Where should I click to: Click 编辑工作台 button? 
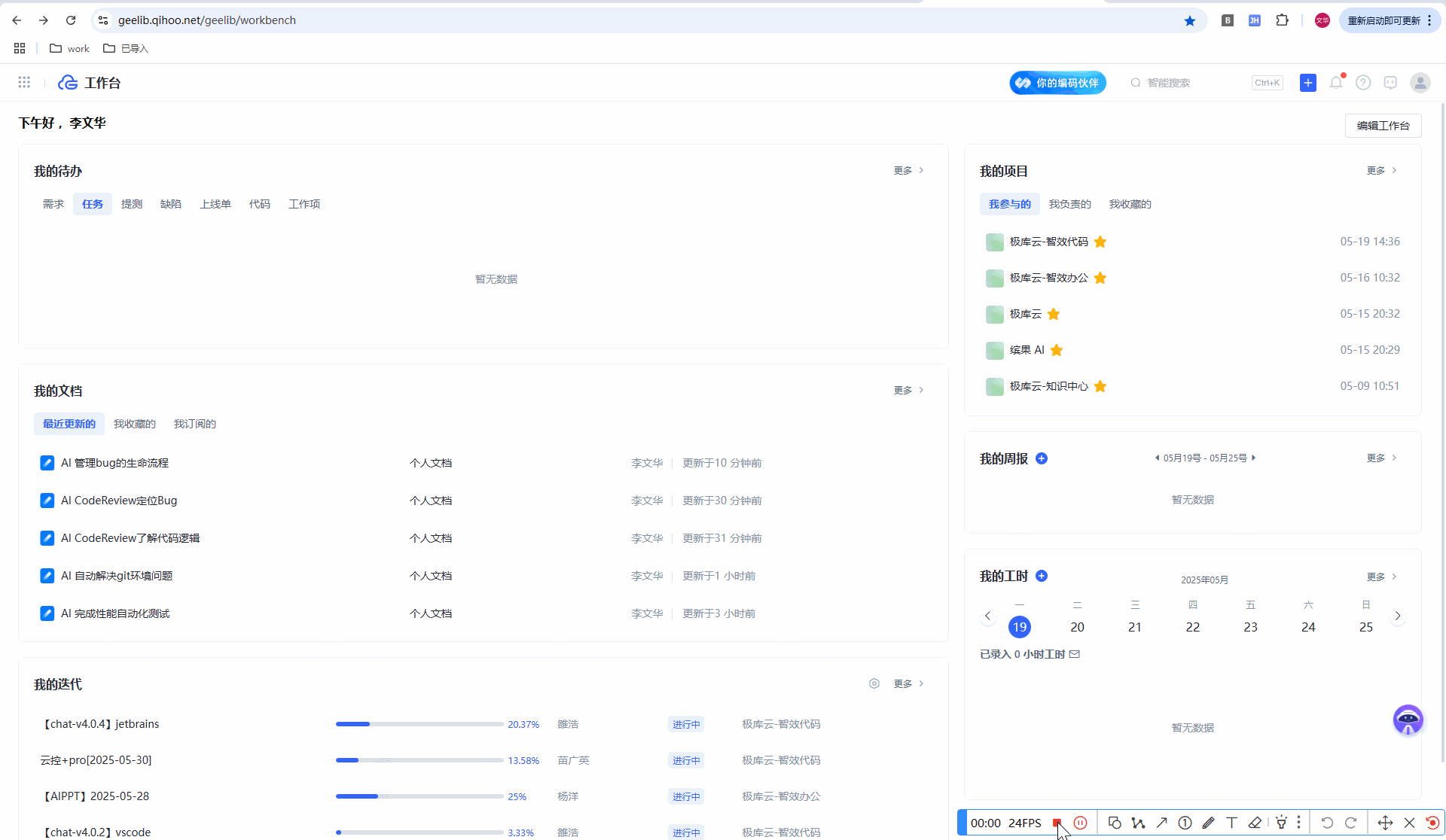coord(1383,126)
